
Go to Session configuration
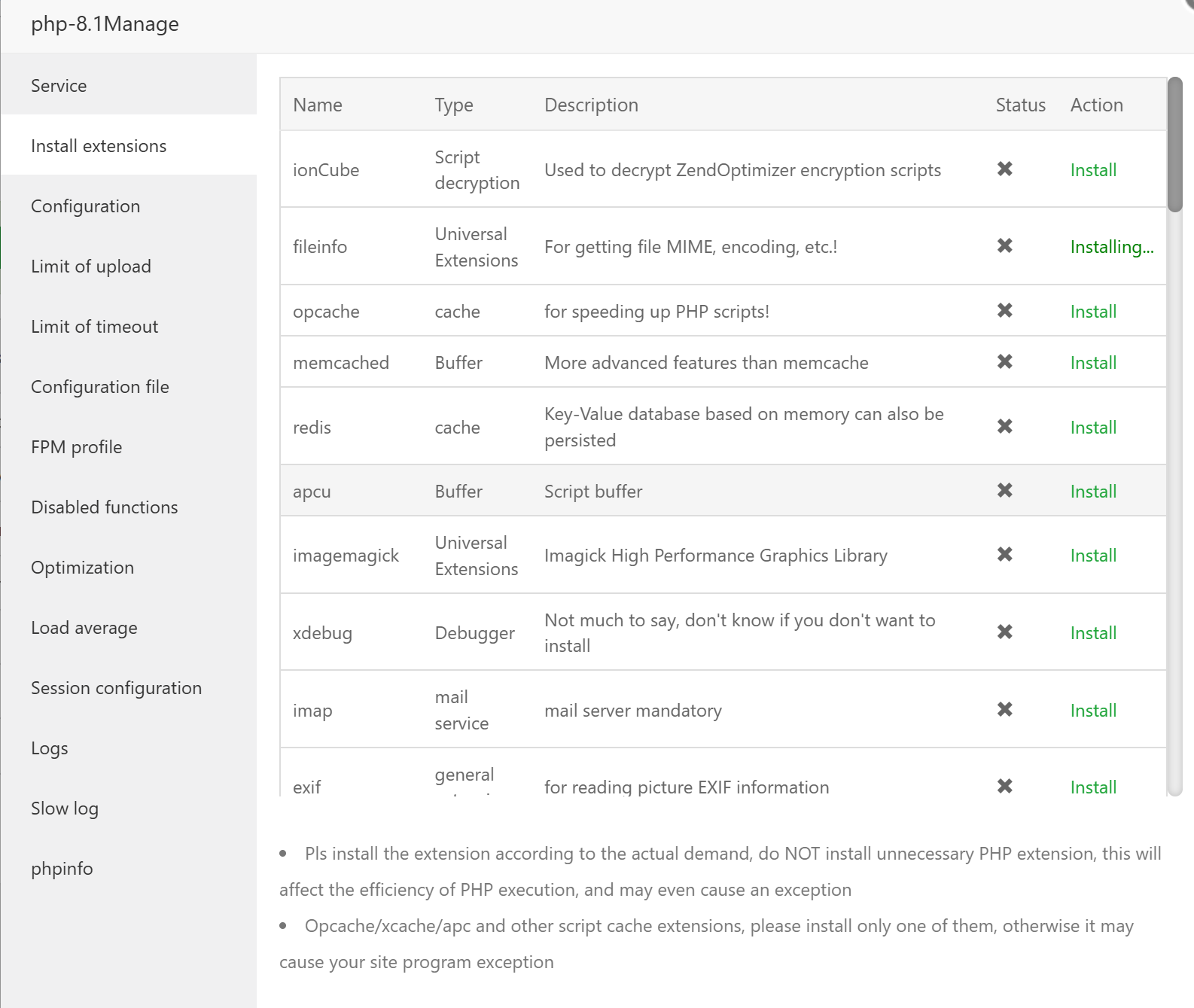tap(117, 688)
